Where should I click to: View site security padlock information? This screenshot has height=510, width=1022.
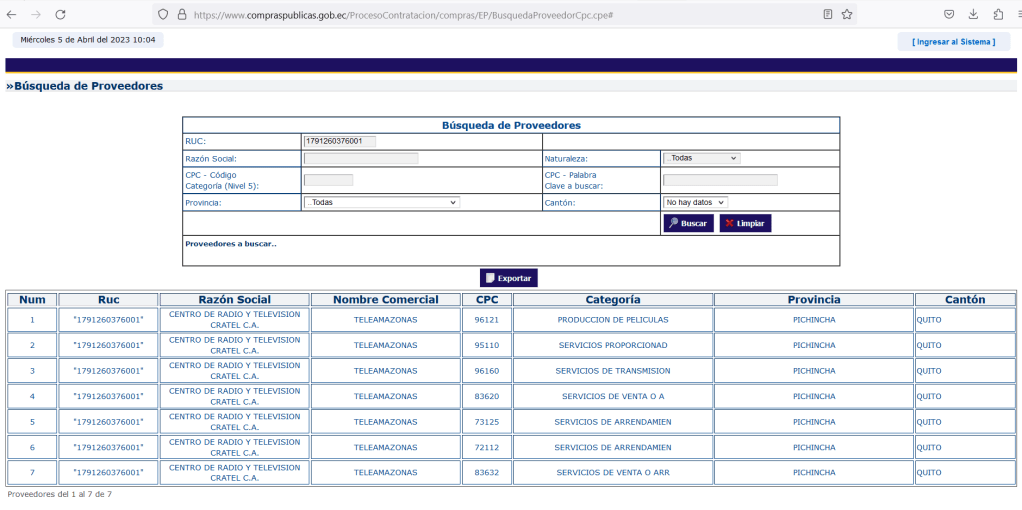(181, 15)
